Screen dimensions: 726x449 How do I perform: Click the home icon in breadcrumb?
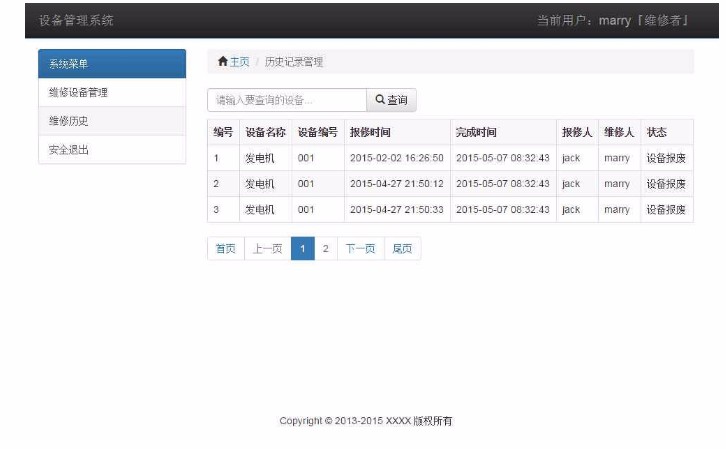click(x=222, y=61)
